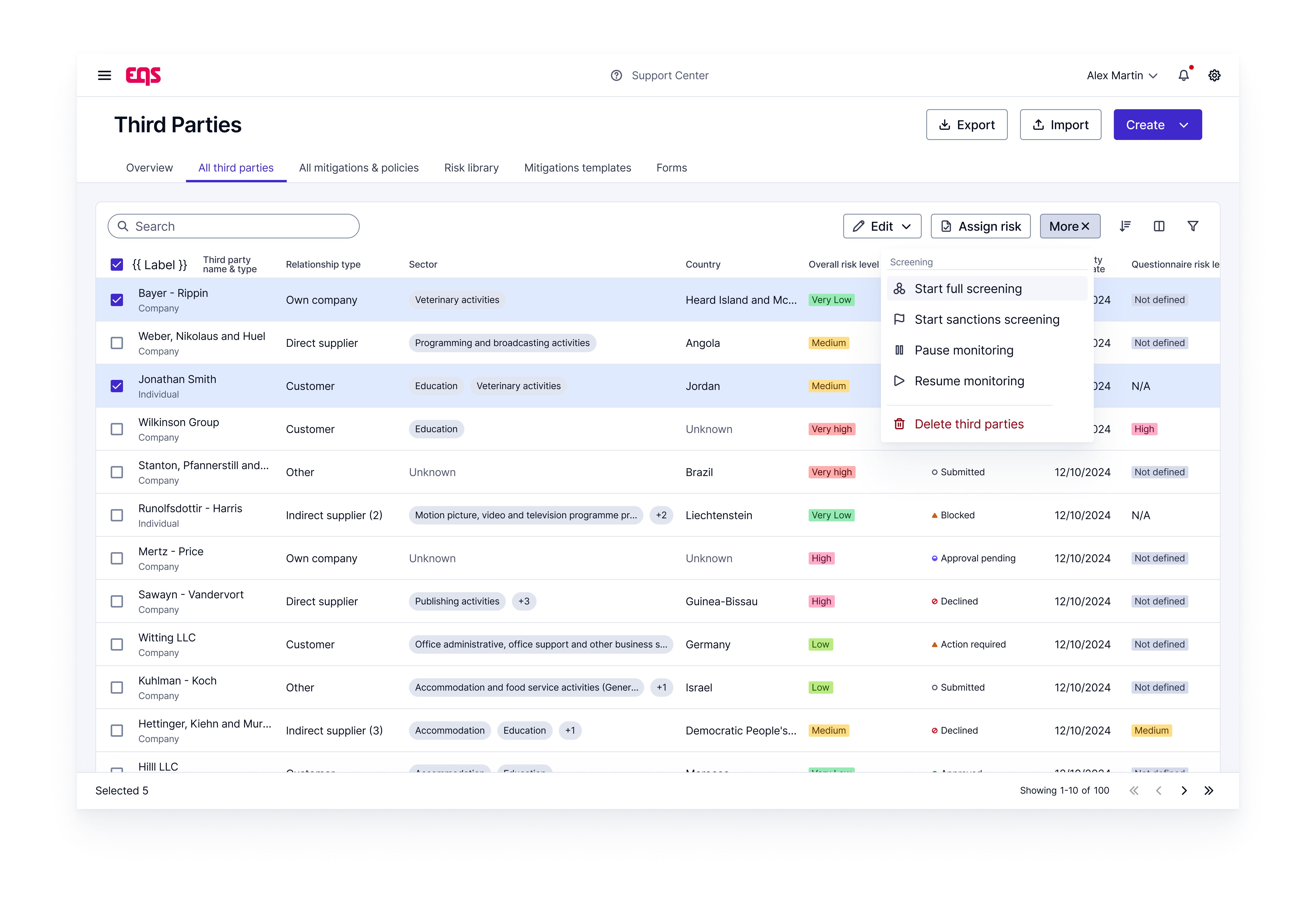Screen dimensions: 1316x909
Task: Open the Edit dropdown
Action: coord(882,226)
